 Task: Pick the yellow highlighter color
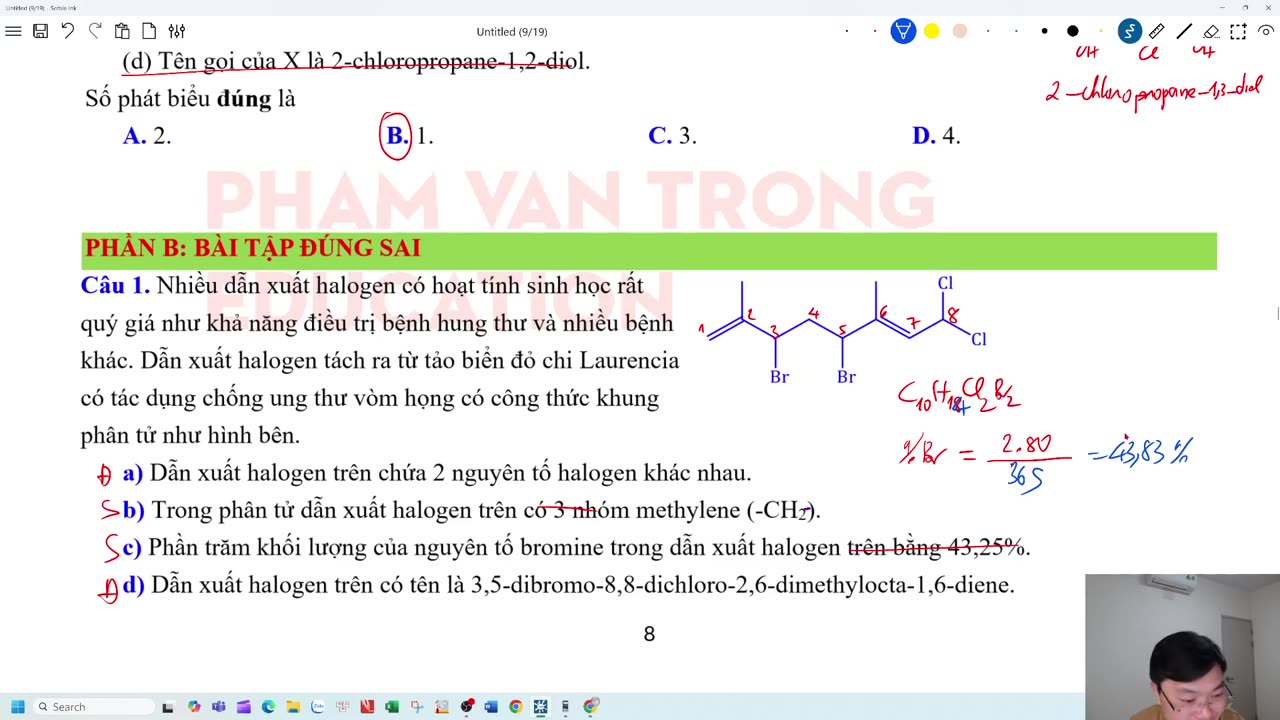click(931, 31)
